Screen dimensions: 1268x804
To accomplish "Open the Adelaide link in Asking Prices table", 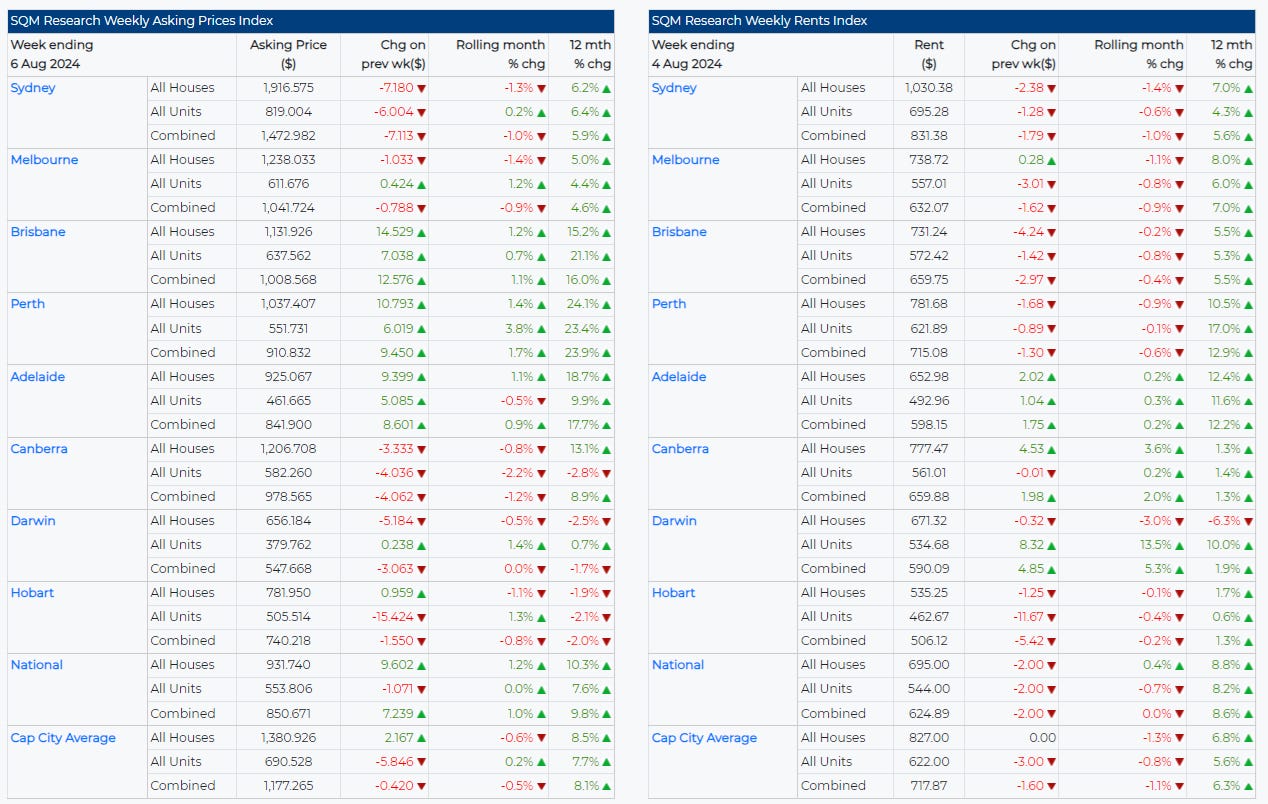I will click(38, 377).
